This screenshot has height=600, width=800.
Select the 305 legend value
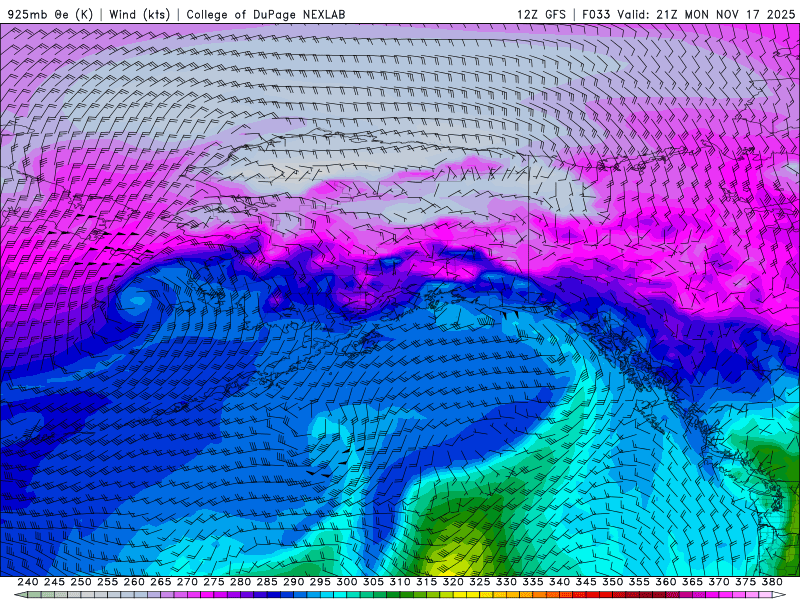click(373, 582)
